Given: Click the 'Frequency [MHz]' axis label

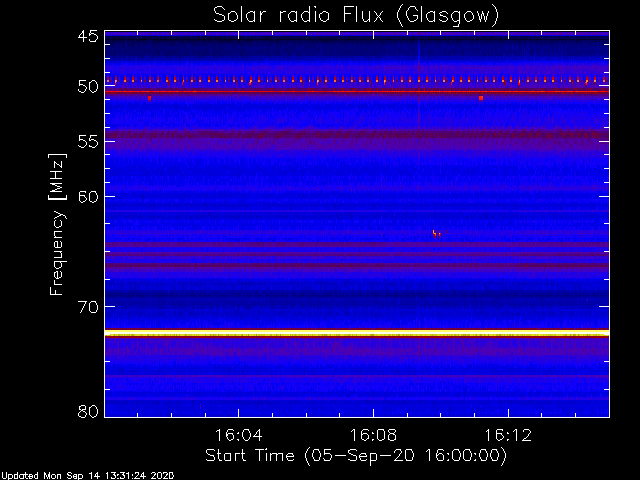Looking at the screenshot, I should (x=57, y=224).
